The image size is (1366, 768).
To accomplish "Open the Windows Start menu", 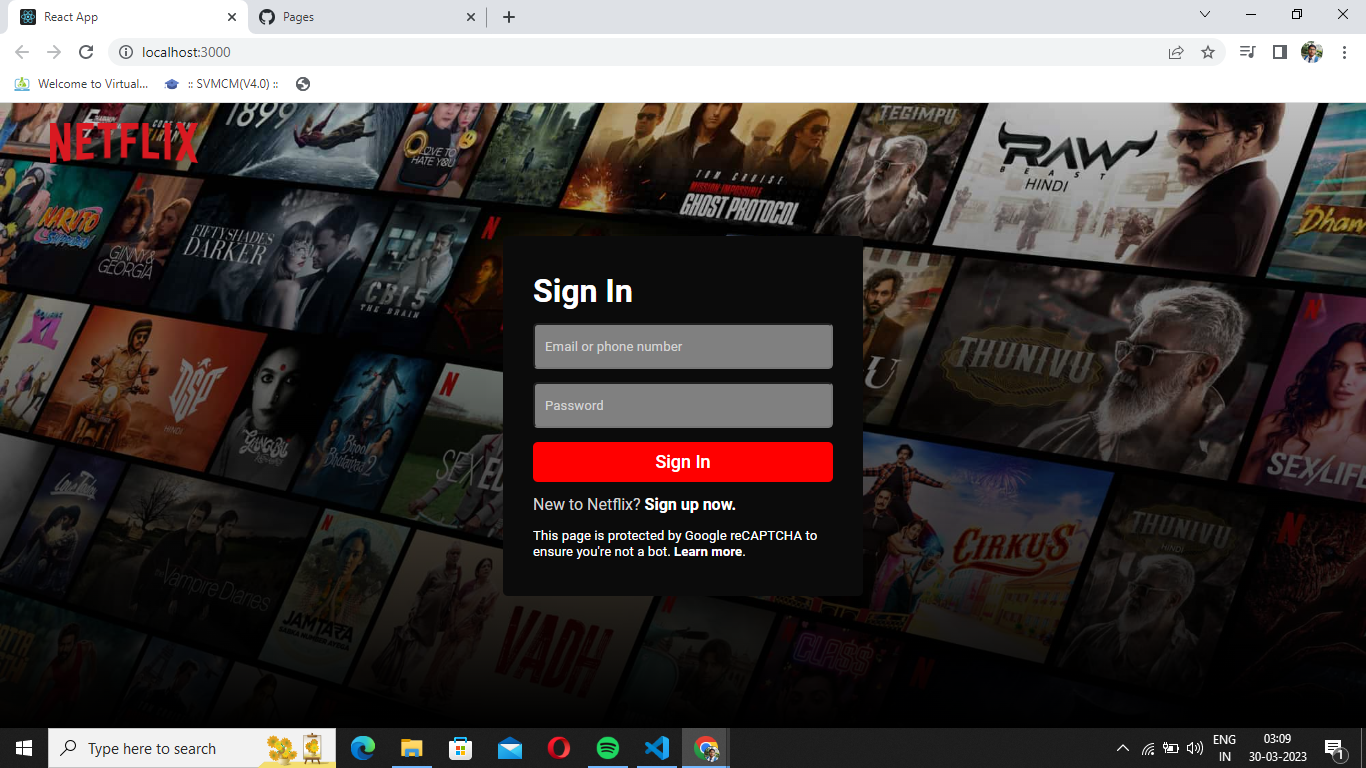I will click(24, 748).
